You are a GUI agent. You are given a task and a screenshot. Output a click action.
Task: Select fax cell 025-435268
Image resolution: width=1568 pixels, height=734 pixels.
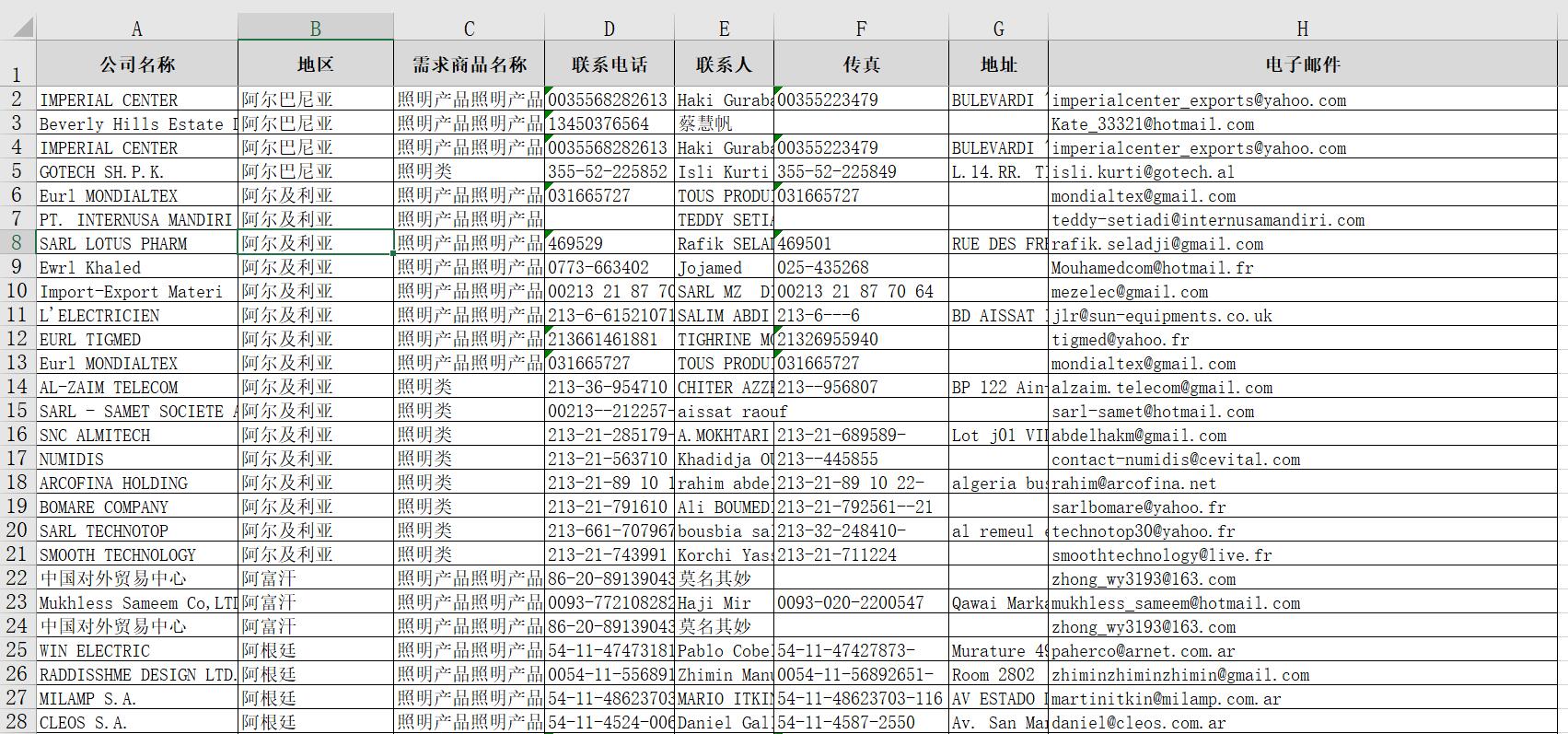tap(861, 267)
